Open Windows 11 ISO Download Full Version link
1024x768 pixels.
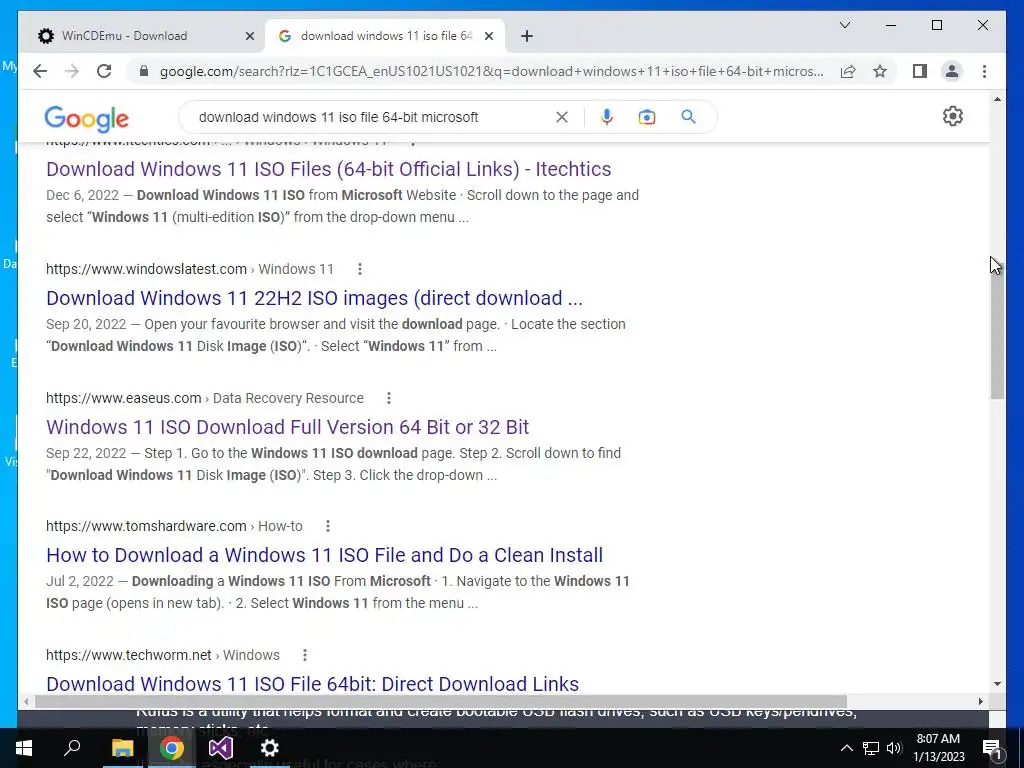pyautogui.click(x=287, y=426)
